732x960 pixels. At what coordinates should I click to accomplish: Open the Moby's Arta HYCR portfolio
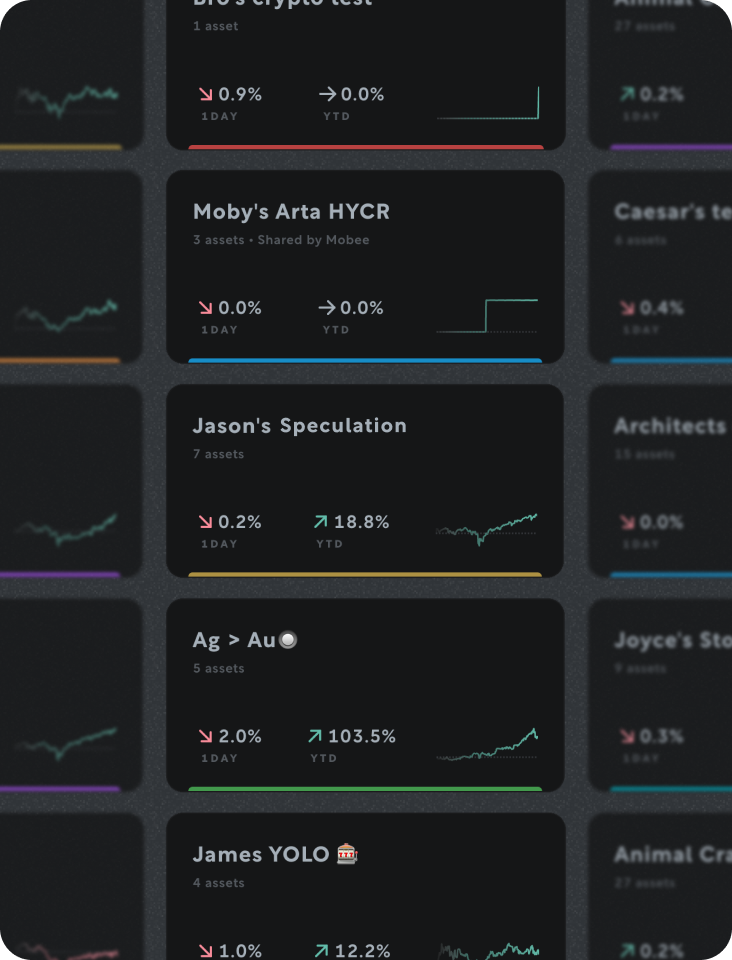point(366,265)
